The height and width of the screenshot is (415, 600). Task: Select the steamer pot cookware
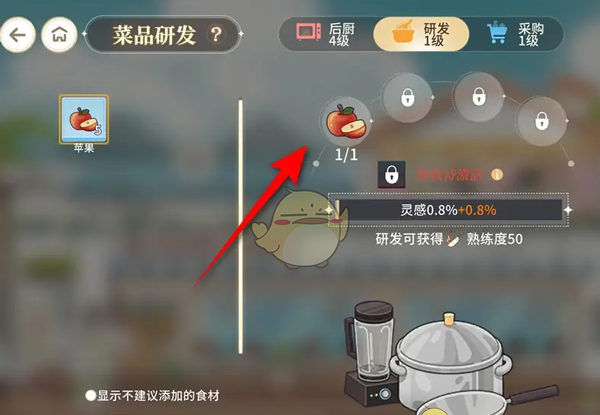pyautogui.click(x=452, y=359)
